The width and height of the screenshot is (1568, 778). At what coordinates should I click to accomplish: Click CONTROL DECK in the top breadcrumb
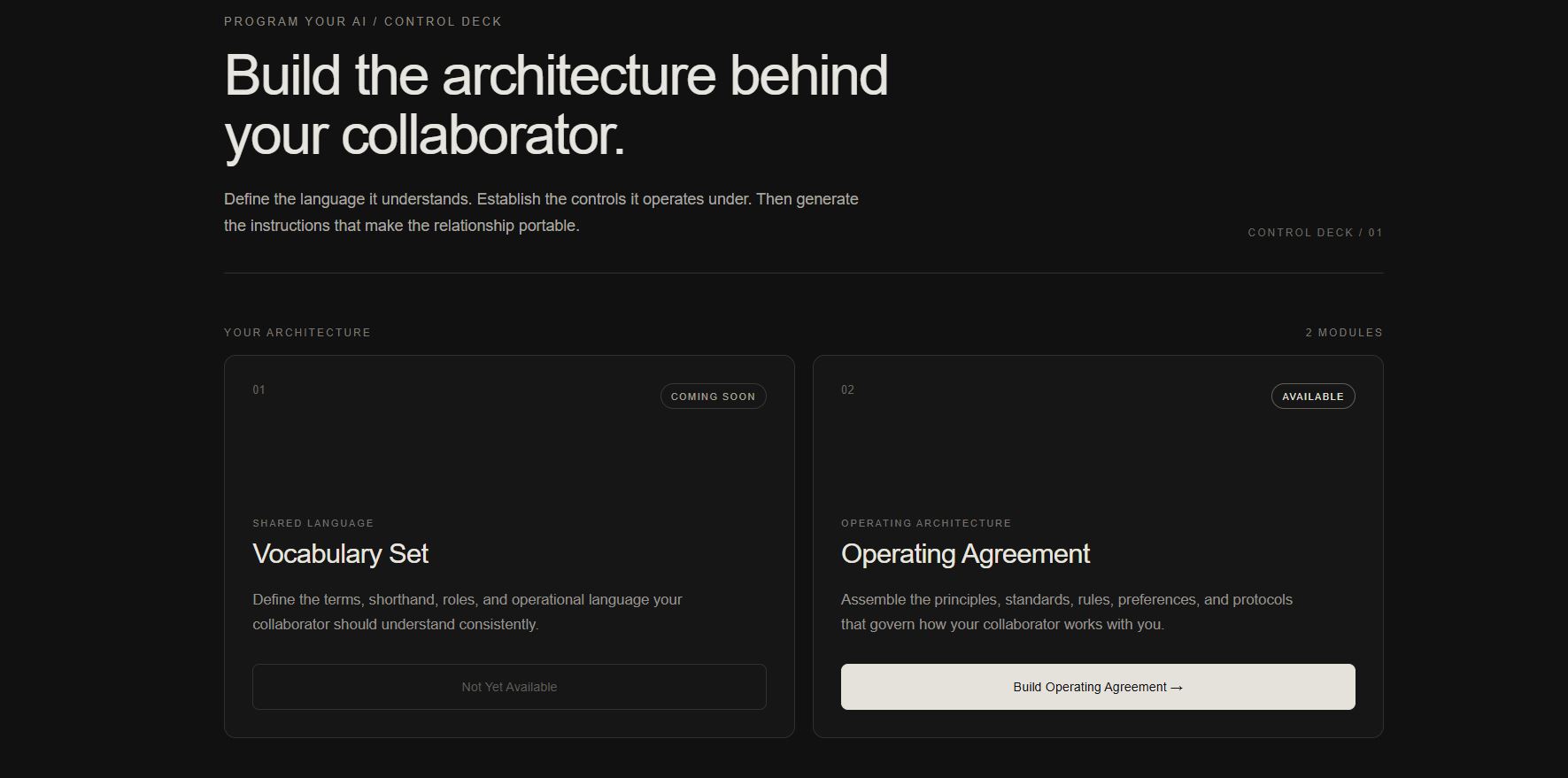tap(443, 21)
